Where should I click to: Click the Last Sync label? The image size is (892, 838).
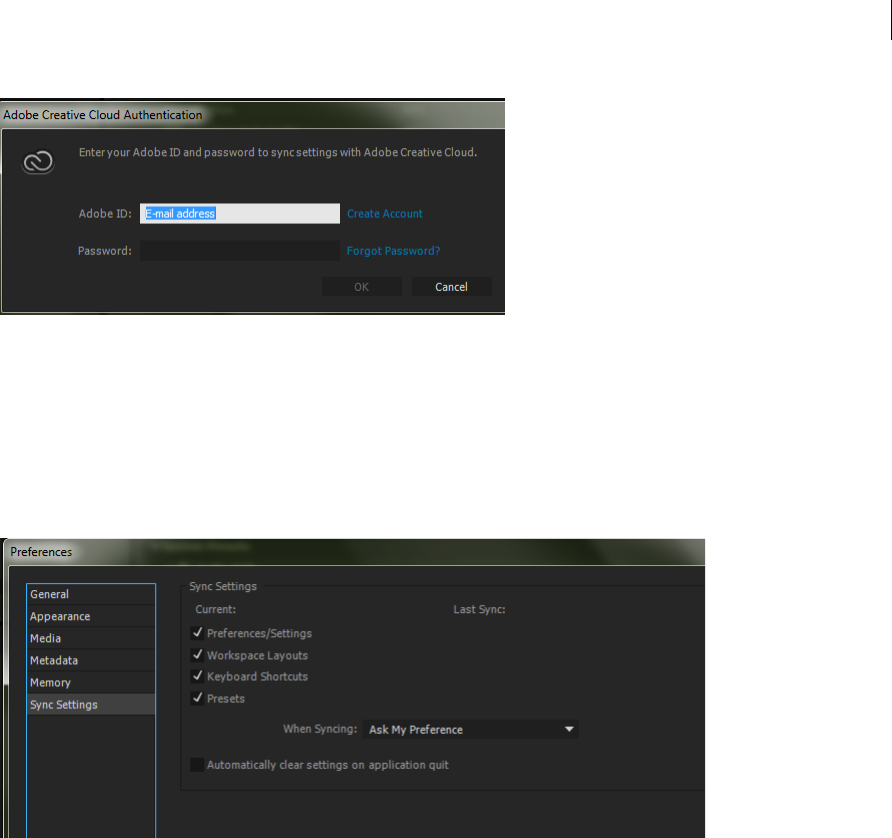pyautogui.click(x=479, y=609)
